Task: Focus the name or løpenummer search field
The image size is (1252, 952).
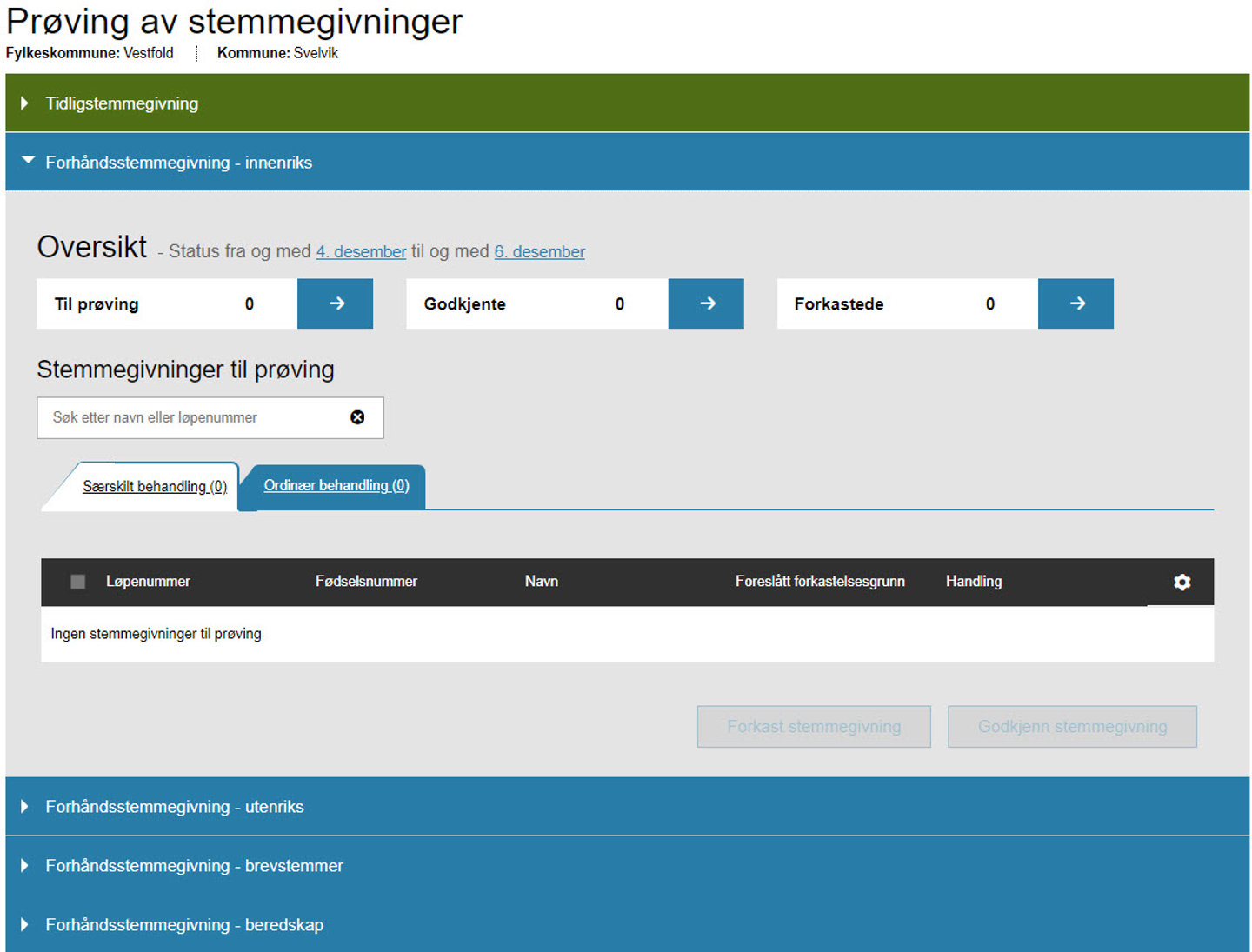Action: pyautogui.click(x=191, y=418)
